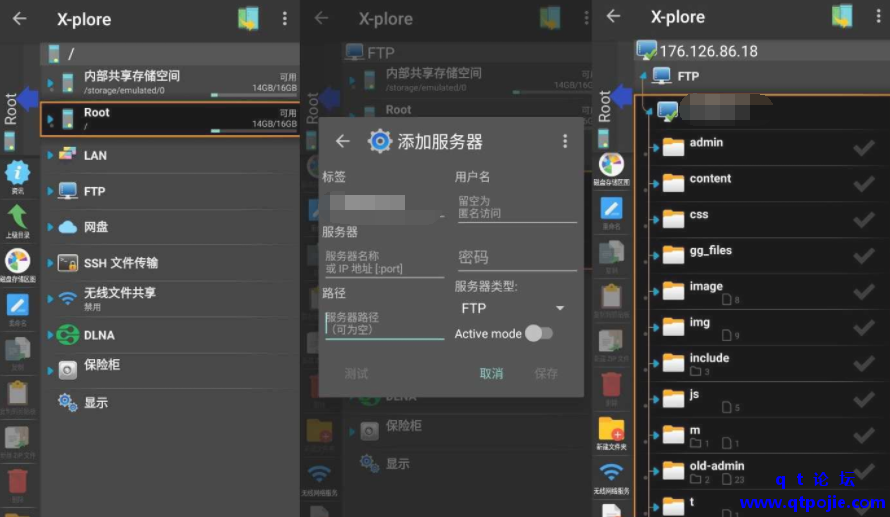
Task: Focus the 服务器路径 path field
Action: point(384,324)
